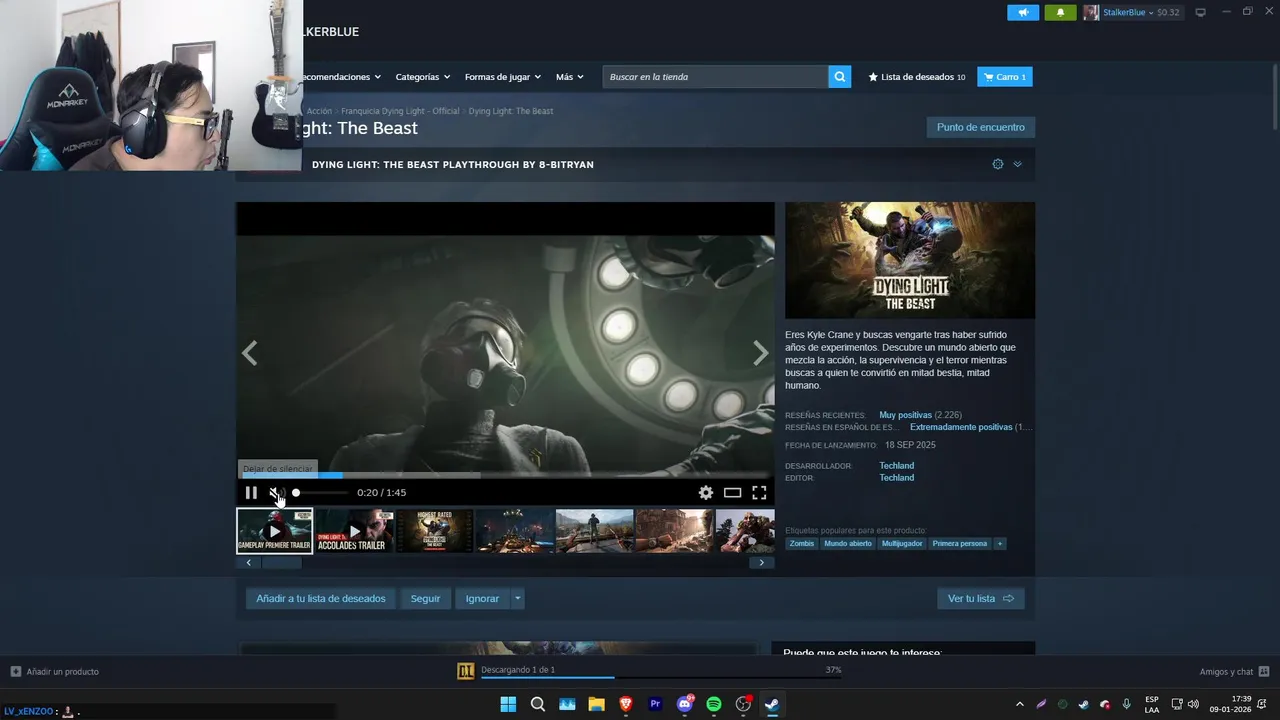Viewport: 1280px width, 720px height.
Task: Focus Buscar en la tienda field
Action: pyautogui.click(x=715, y=77)
